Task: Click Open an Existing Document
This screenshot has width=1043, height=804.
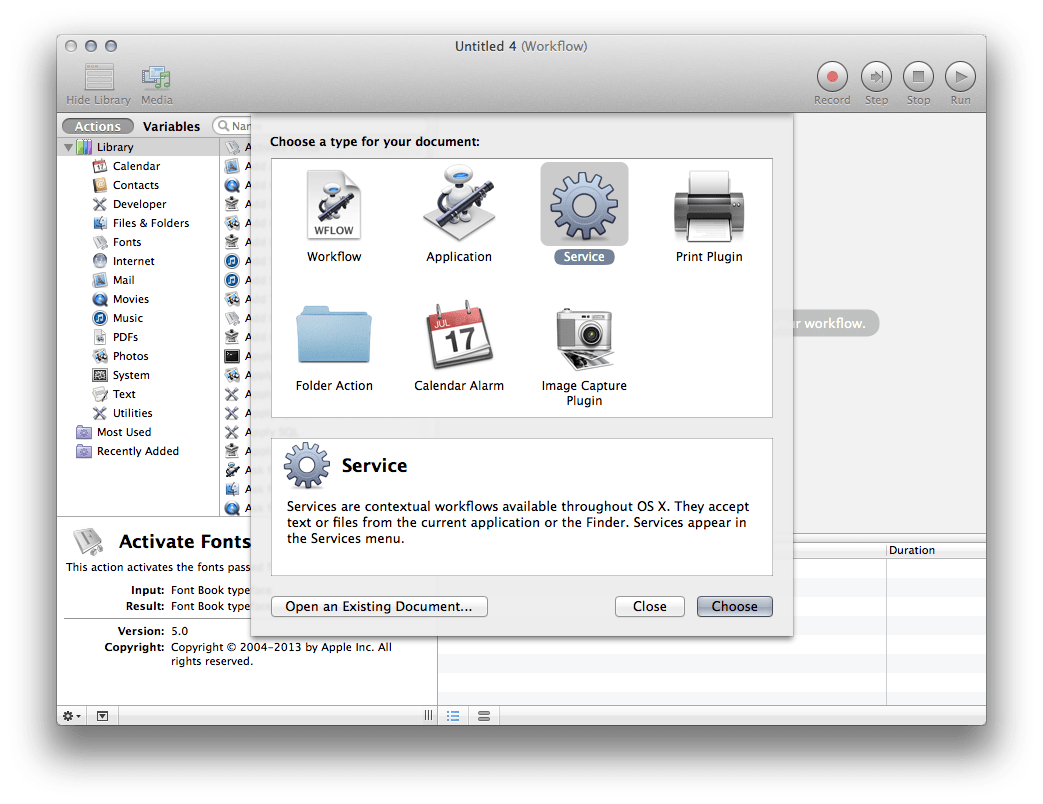Action: pyautogui.click(x=378, y=606)
